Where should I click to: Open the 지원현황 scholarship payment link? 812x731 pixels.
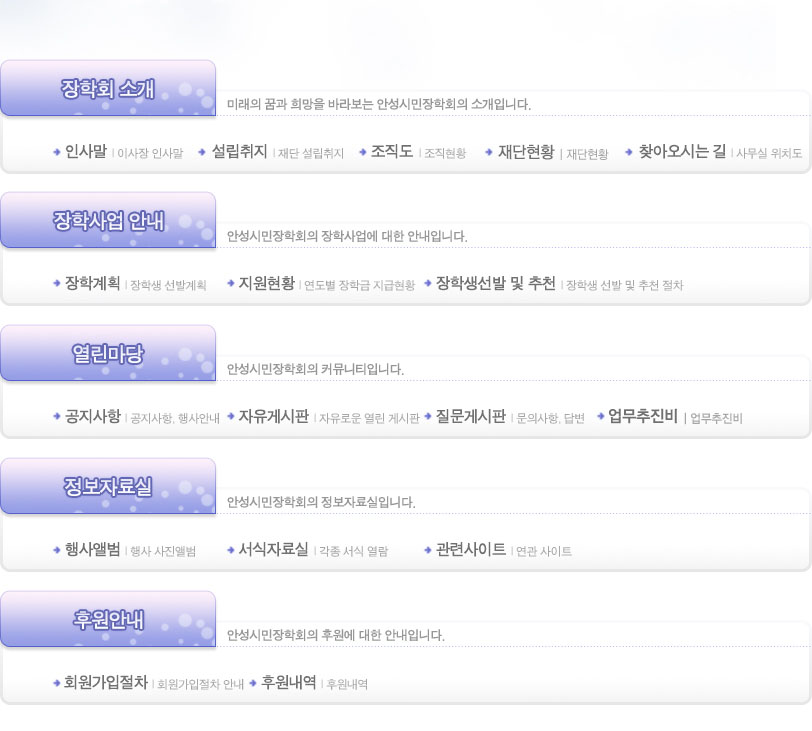tap(267, 284)
